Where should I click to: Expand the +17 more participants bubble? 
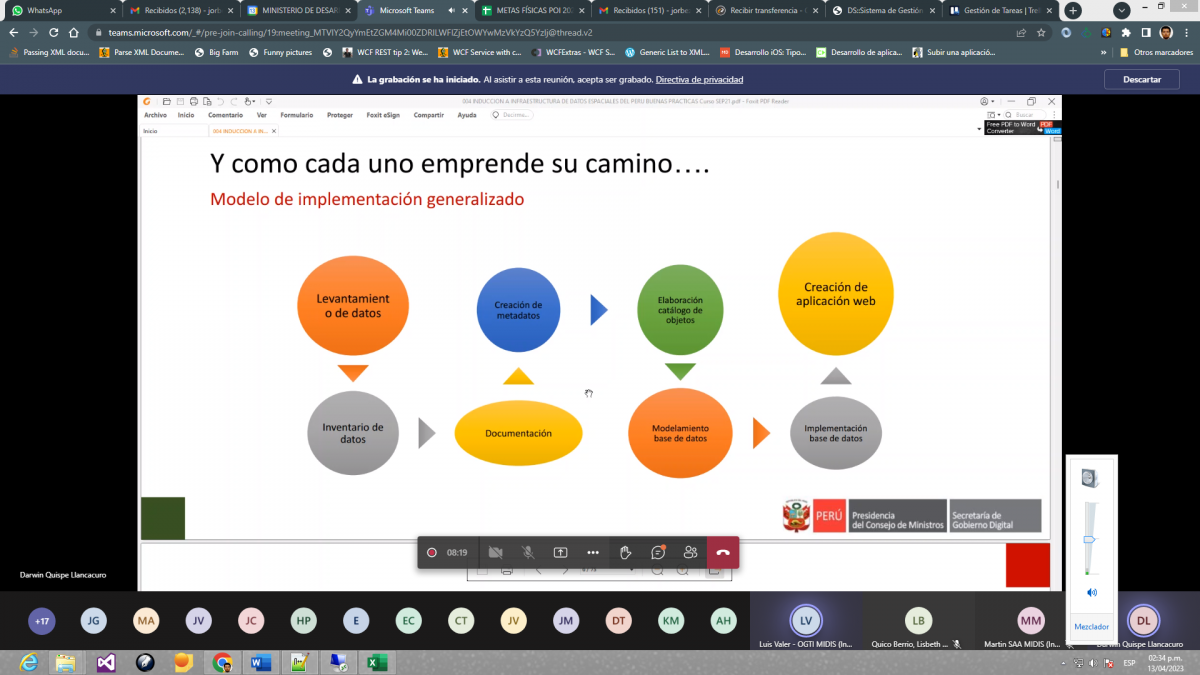click(42, 621)
